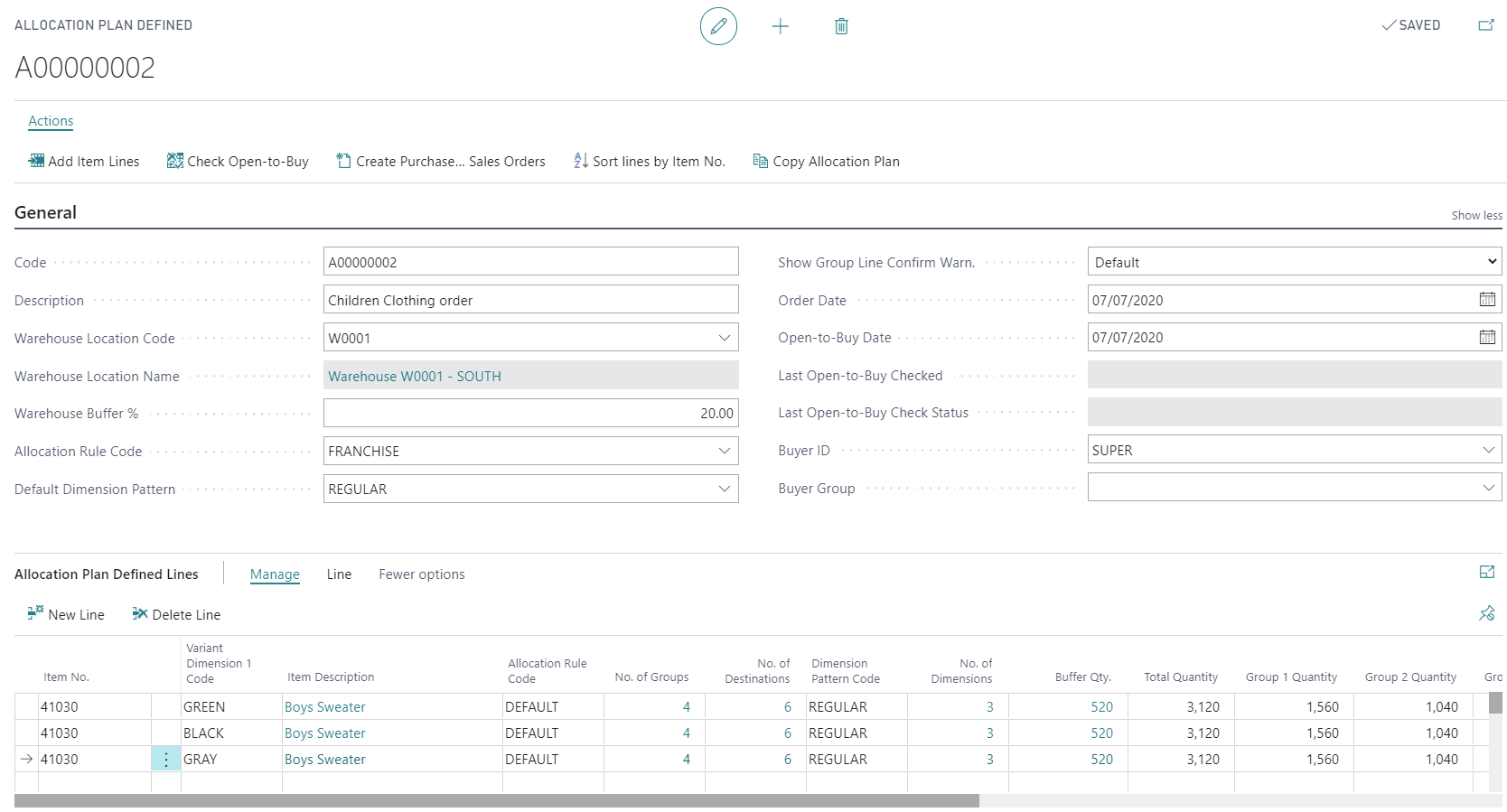This screenshot has height=812, width=1507.
Task: Click Check Open-to-Buy action
Action: click(x=238, y=162)
